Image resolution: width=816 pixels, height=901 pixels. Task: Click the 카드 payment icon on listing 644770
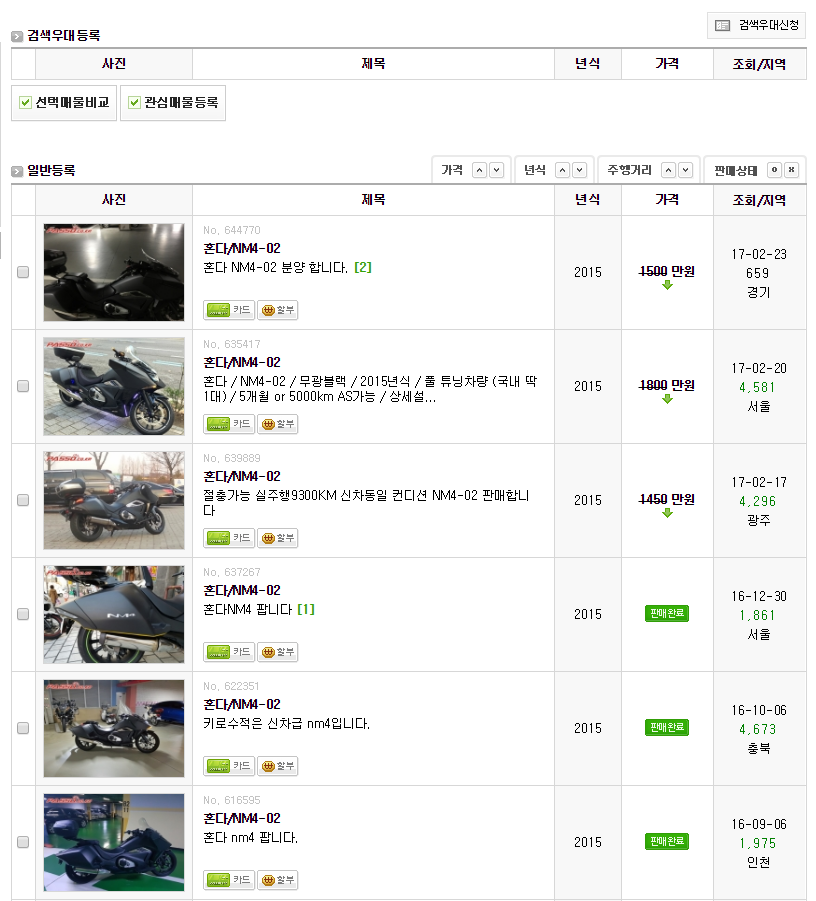tap(229, 310)
